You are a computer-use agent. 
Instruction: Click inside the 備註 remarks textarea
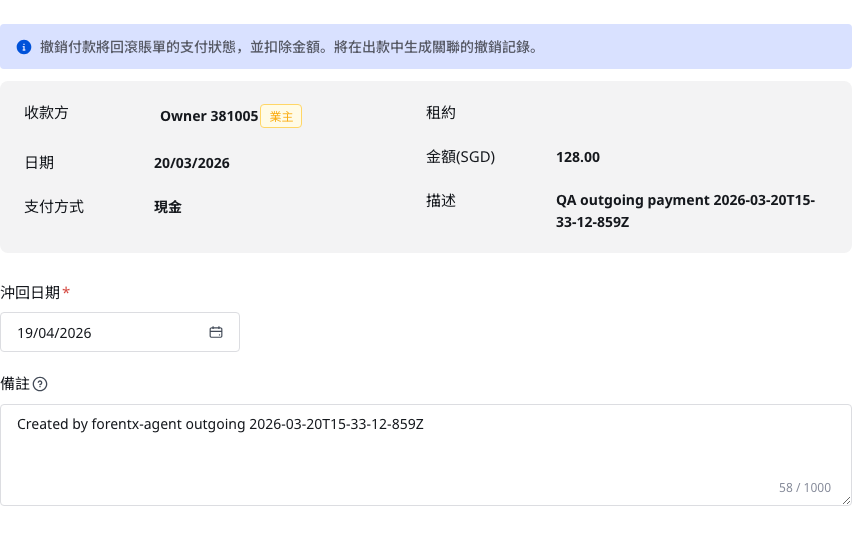tap(425, 455)
